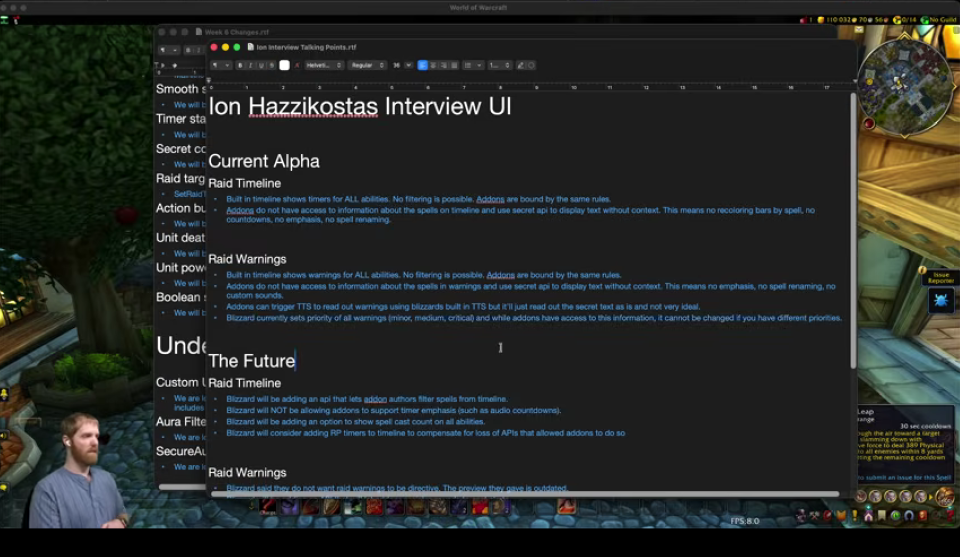Click the vertical scrollbar of Ion Interview document

click(853, 230)
